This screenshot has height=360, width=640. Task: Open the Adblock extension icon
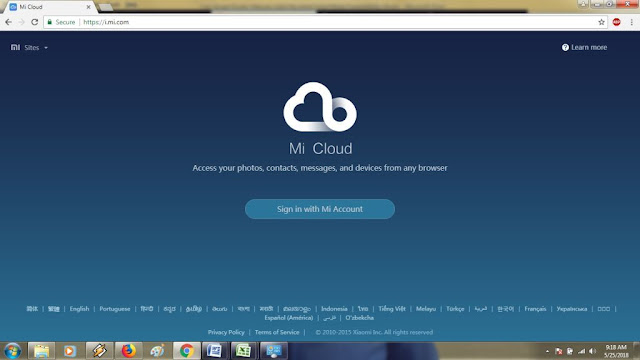(616, 22)
